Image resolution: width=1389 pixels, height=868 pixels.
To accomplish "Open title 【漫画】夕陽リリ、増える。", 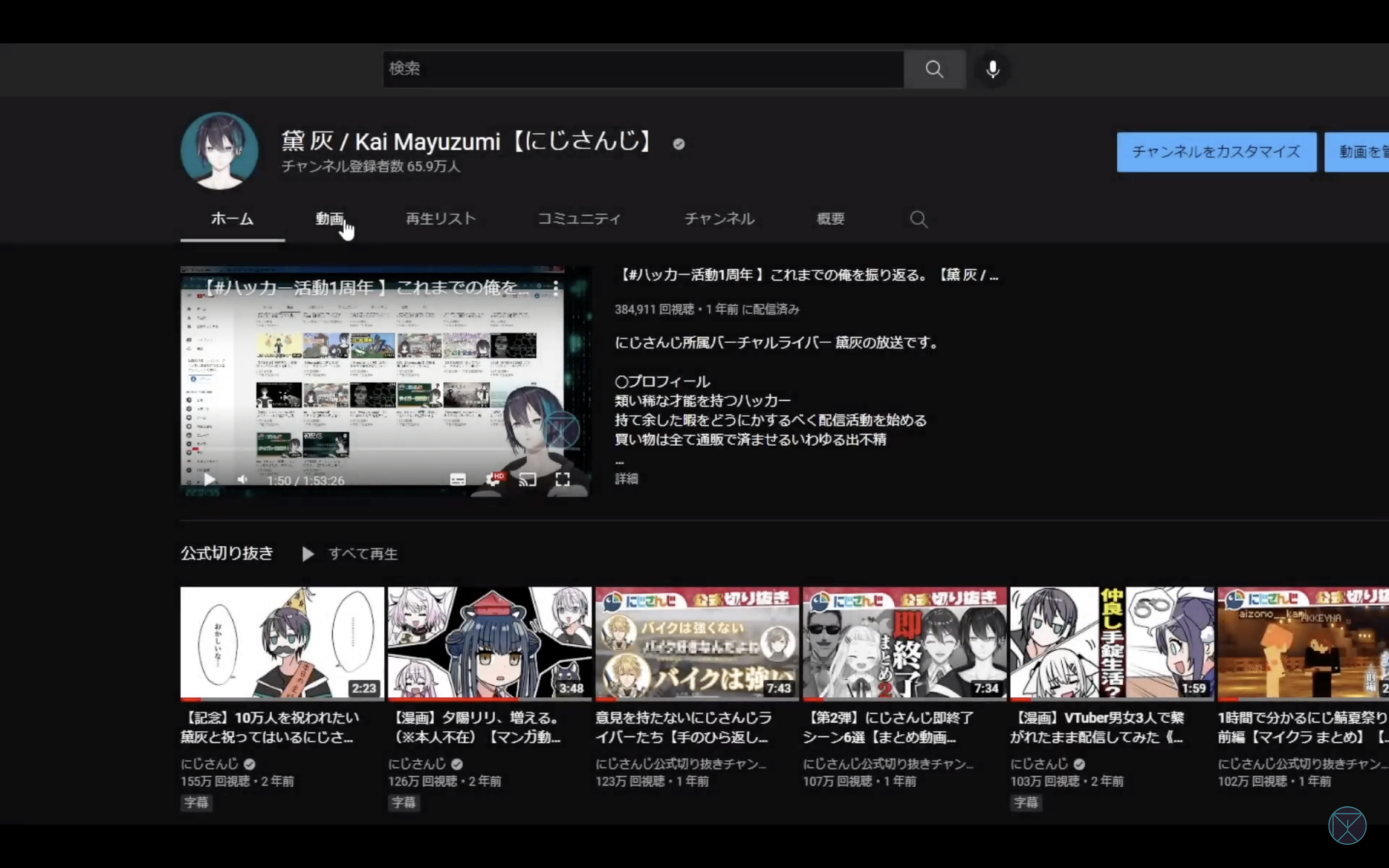I will [x=475, y=727].
